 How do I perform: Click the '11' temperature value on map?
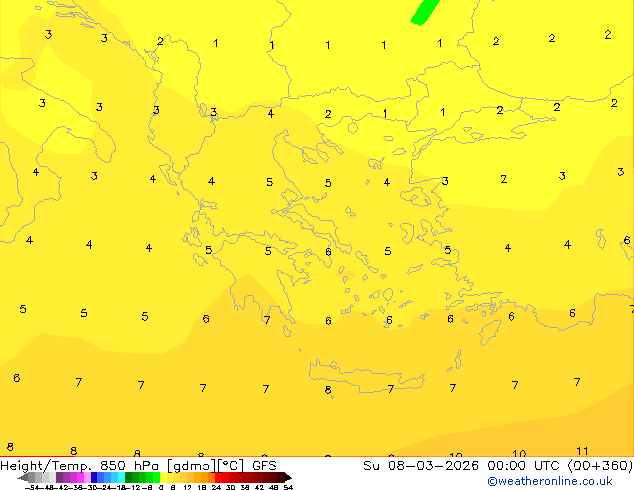click(x=582, y=451)
